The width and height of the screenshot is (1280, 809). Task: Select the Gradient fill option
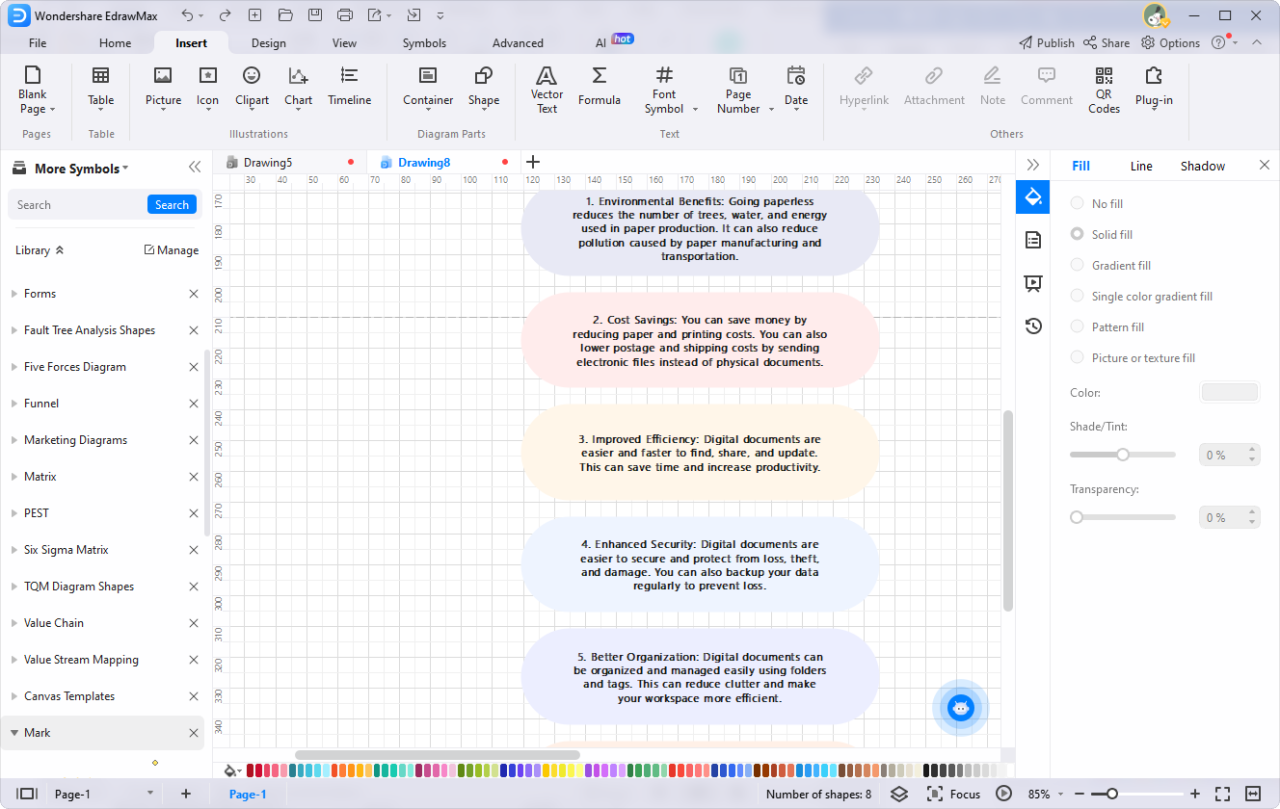(1077, 265)
